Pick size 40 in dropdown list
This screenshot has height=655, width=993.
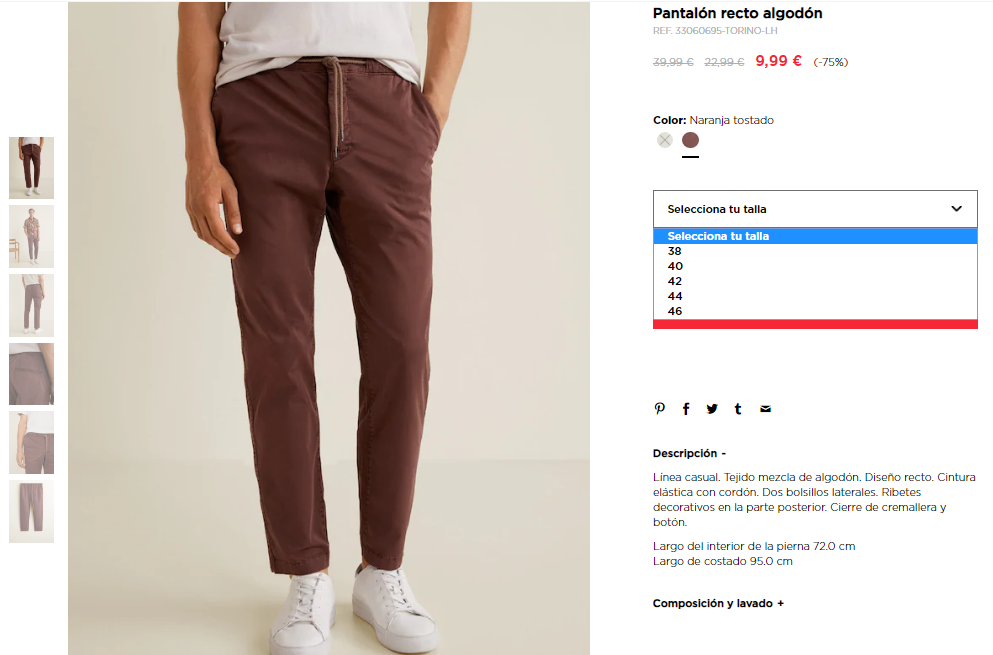pyautogui.click(x=815, y=266)
